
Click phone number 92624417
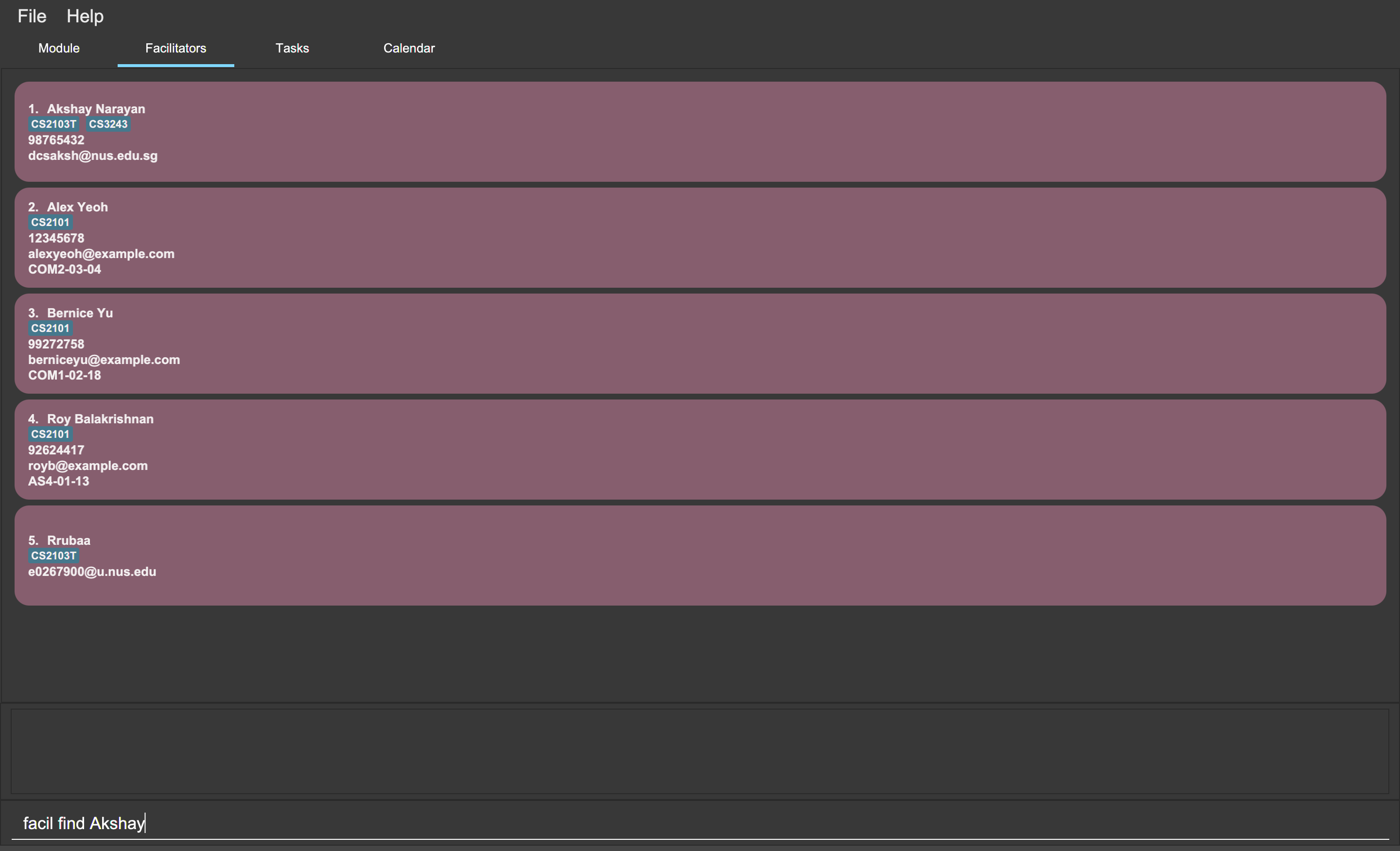pyautogui.click(x=56, y=450)
